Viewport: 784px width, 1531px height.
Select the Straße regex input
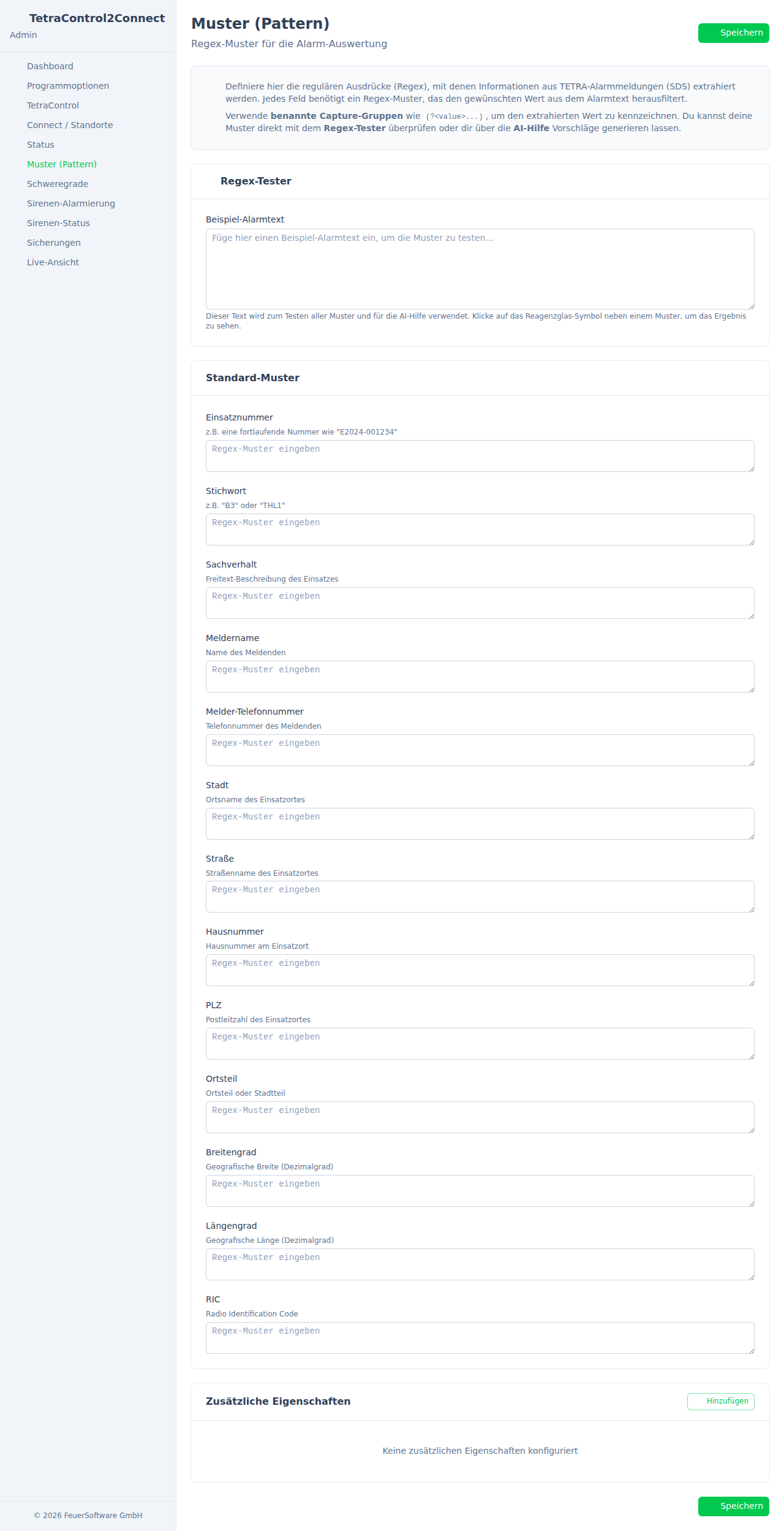pos(480,897)
